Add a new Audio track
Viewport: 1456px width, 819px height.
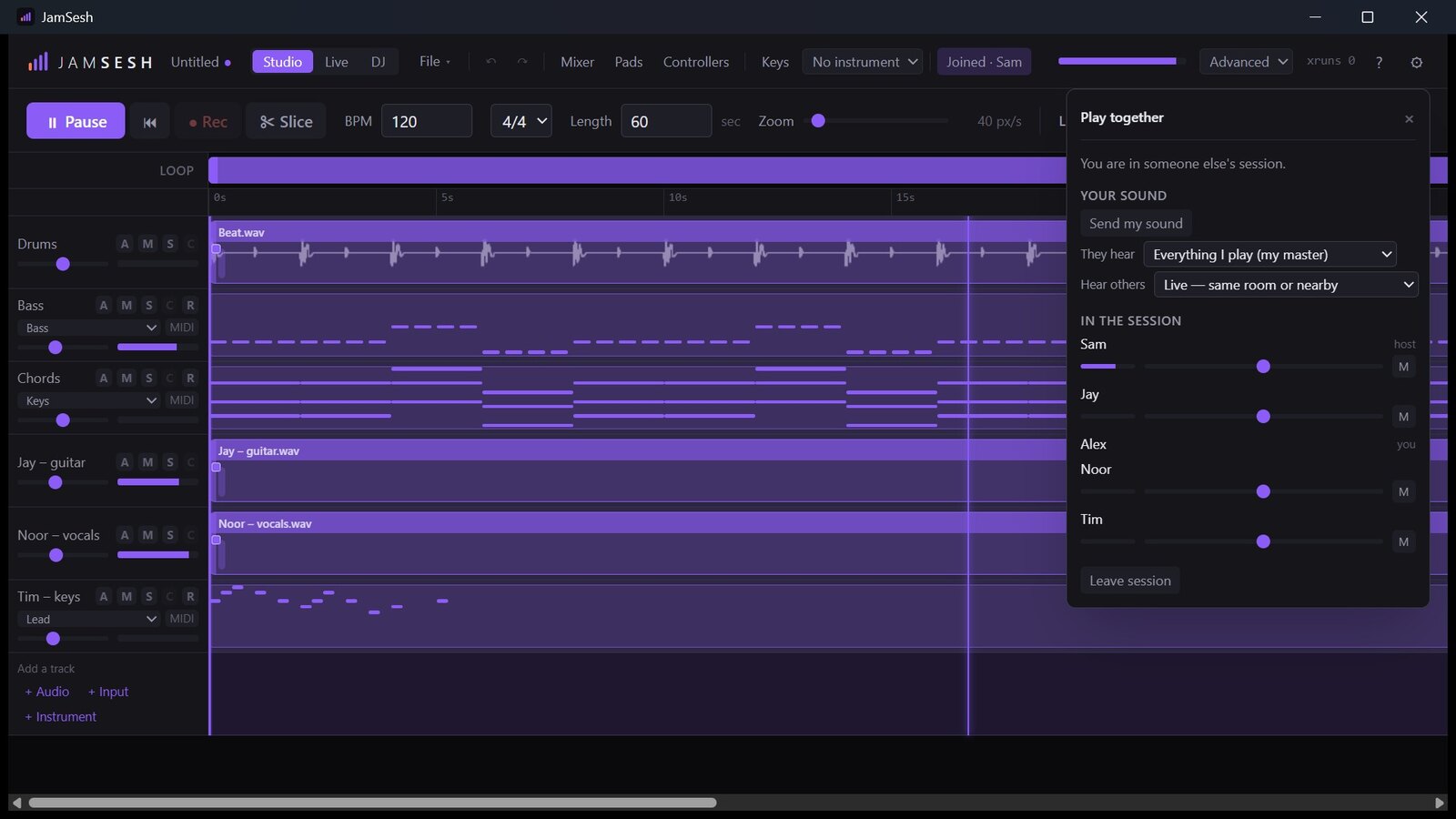coord(47,692)
